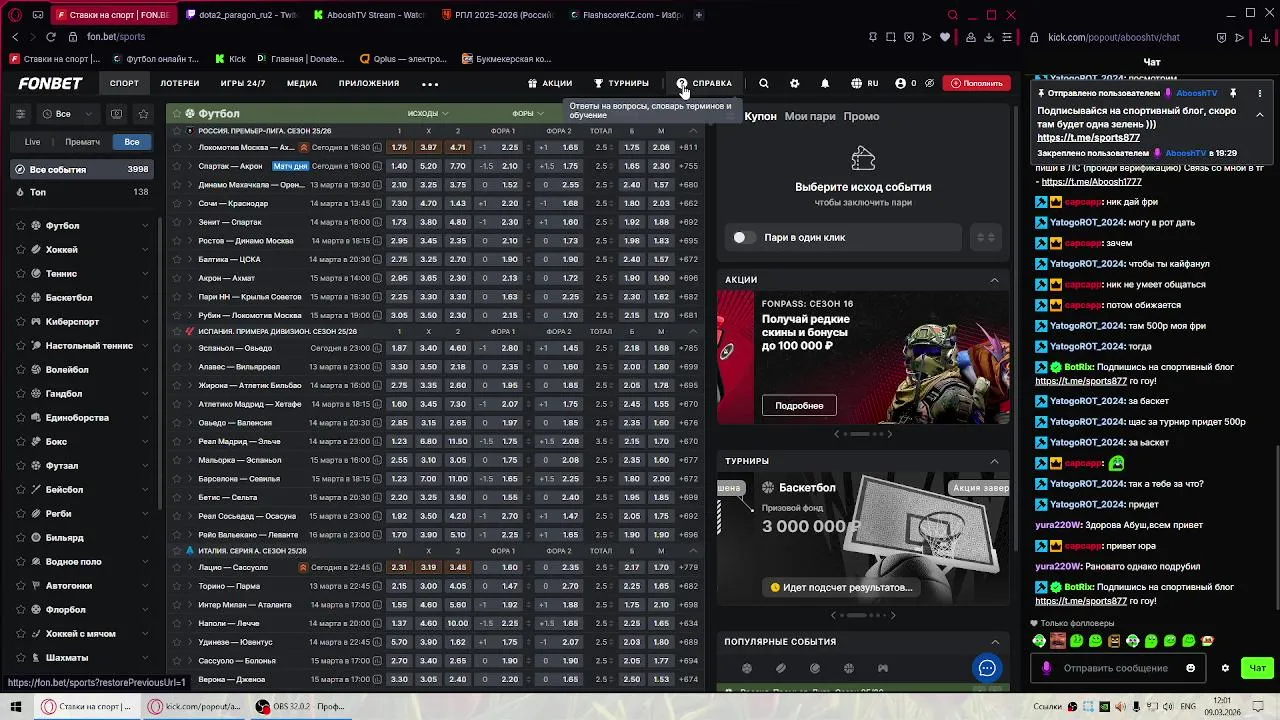Click odds 1.75 for Локомотив Москва win
1280x720 pixels.
(x=399, y=147)
